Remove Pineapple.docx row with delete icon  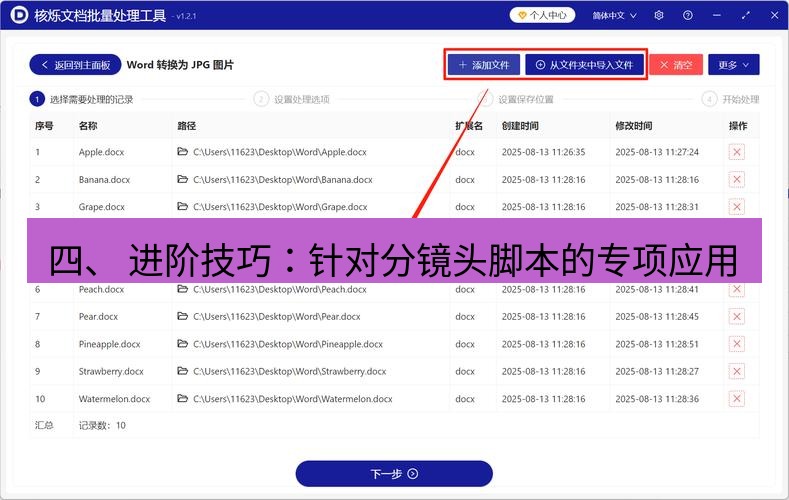pos(737,344)
